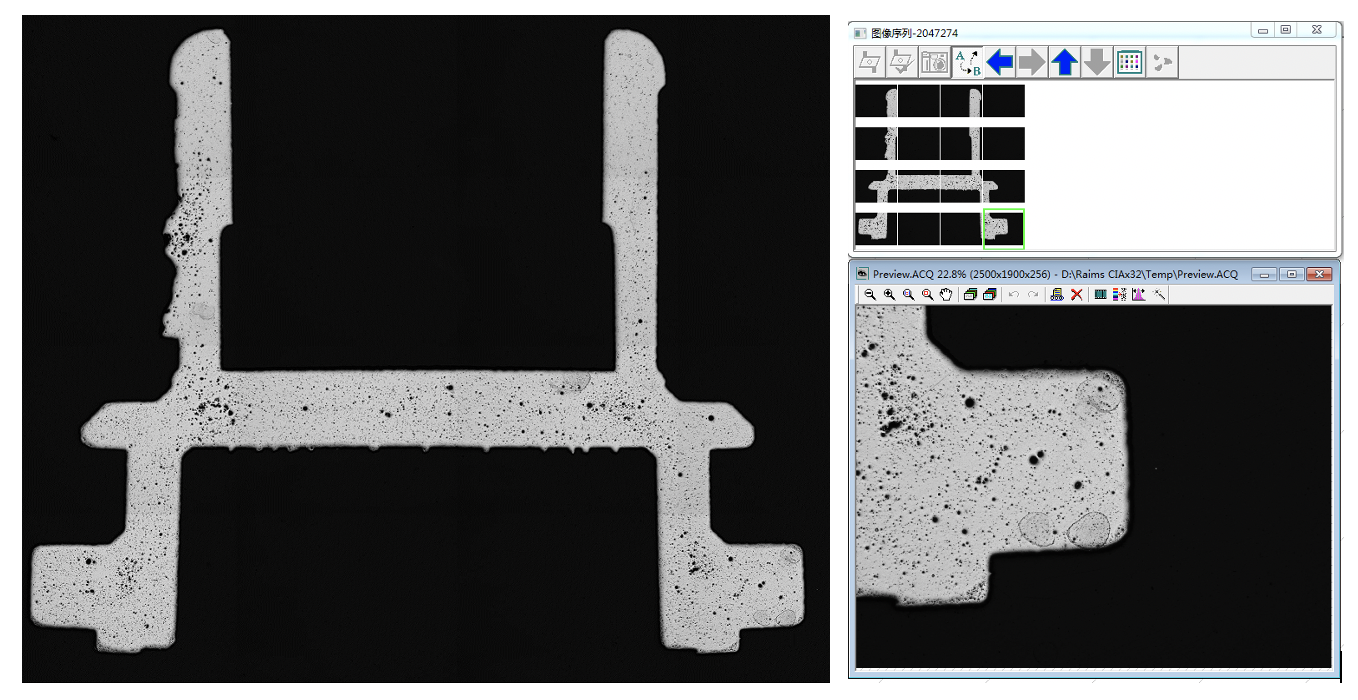This screenshot has height=700, width=1358.
Task: Open the colored dot grid icon
Action: click(x=1129, y=62)
